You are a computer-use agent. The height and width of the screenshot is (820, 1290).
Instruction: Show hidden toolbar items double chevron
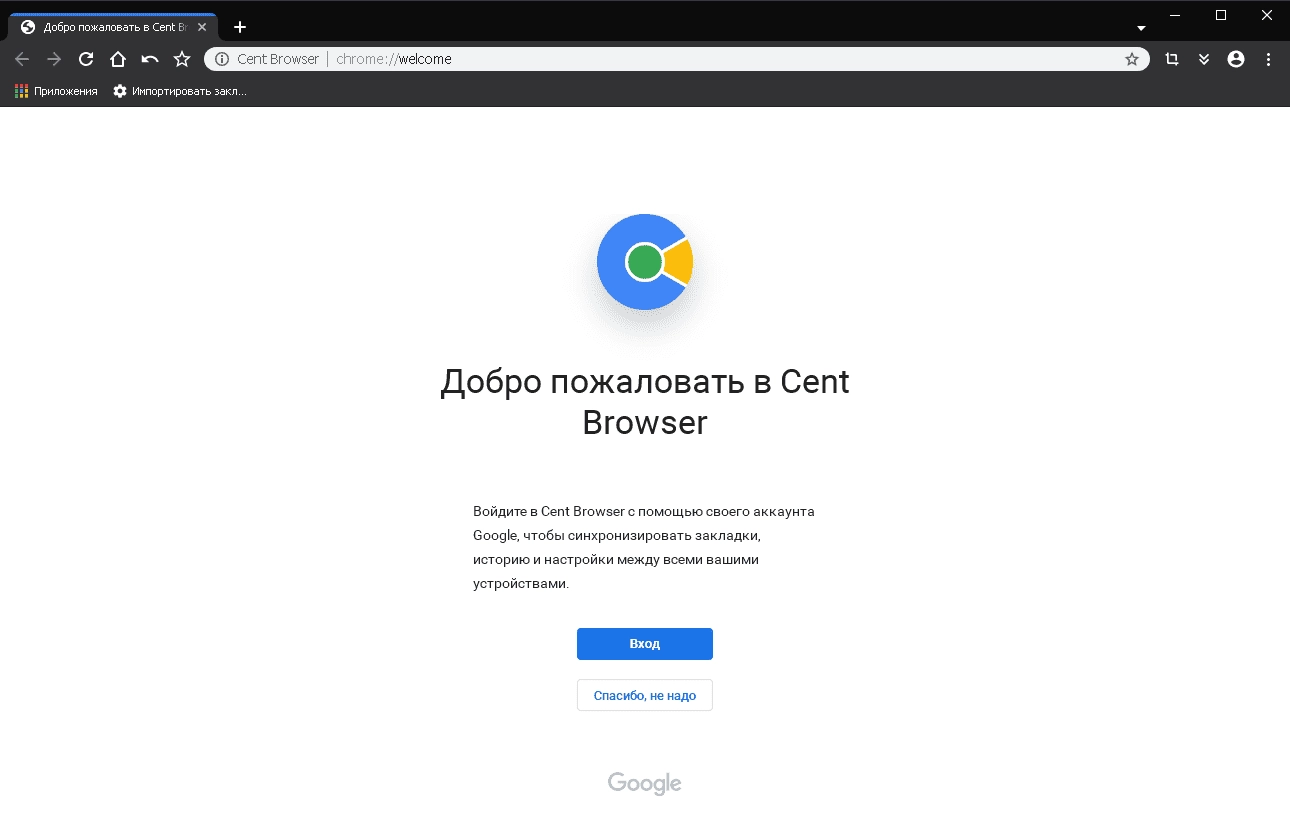[x=1204, y=59]
